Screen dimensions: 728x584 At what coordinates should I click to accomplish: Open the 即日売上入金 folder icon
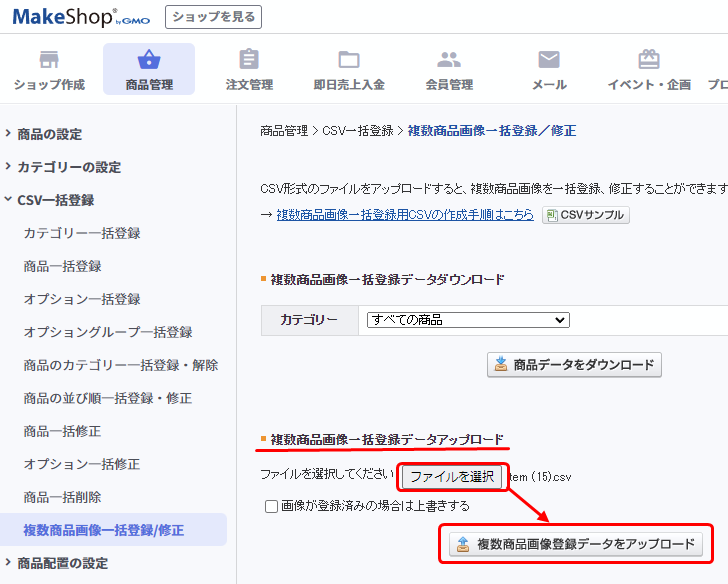[x=349, y=60]
